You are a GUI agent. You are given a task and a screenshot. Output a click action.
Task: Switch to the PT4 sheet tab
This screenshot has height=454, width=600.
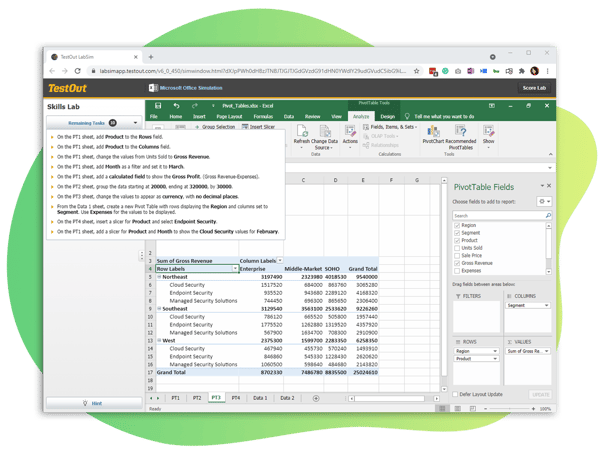pos(236,398)
